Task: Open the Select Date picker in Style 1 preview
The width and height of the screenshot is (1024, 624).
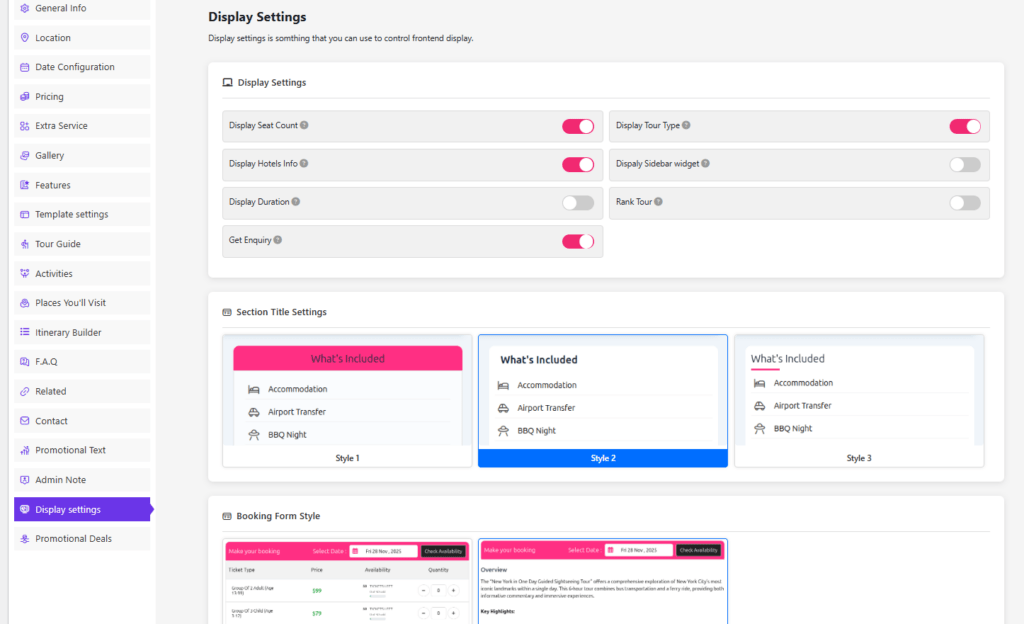Action: pos(384,550)
